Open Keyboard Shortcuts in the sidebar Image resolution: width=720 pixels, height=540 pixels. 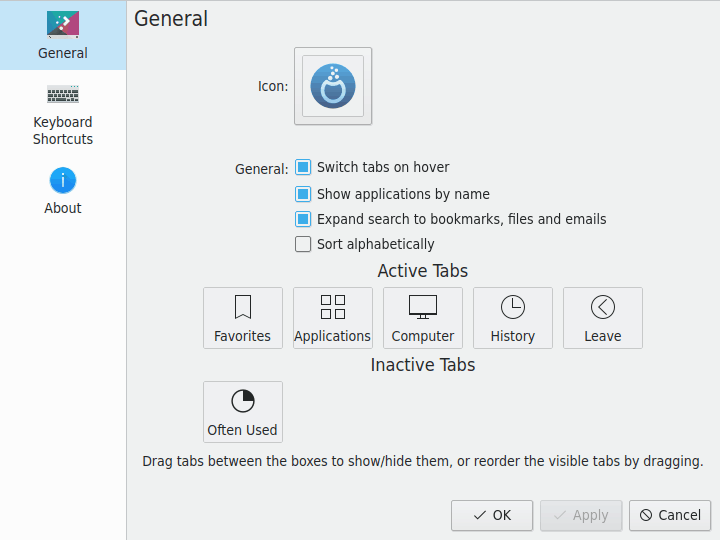[63, 115]
